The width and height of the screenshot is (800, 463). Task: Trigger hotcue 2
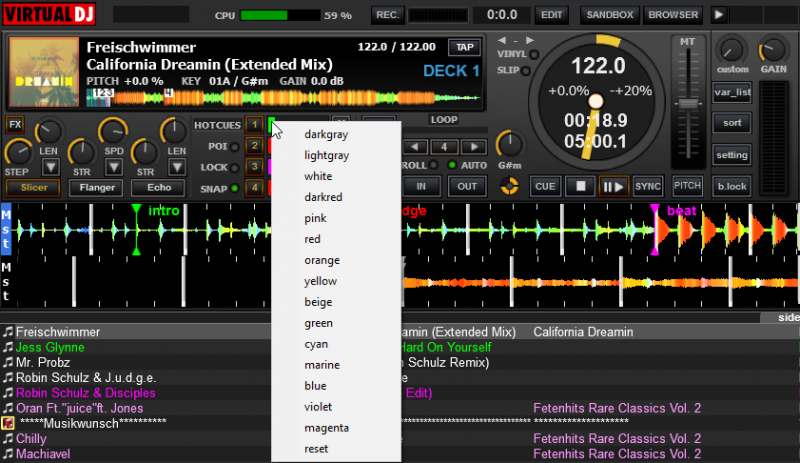point(255,145)
